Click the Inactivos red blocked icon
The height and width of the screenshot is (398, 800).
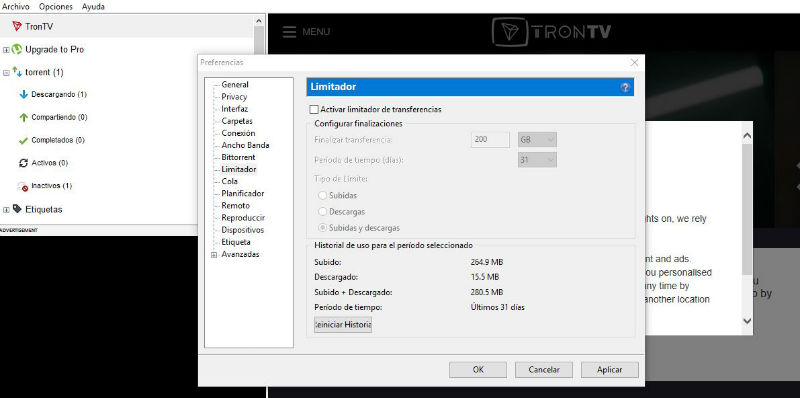click(22, 186)
